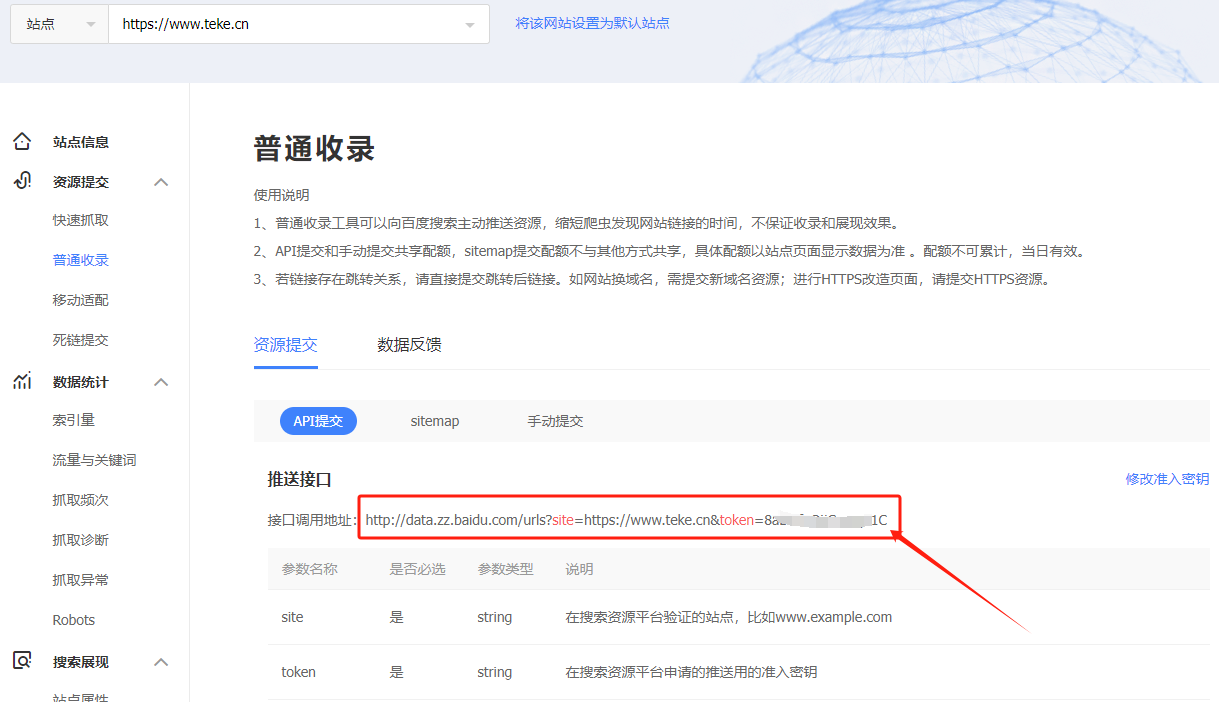Image resolution: width=1219 pixels, height=702 pixels.
Task: Collapse the 搜索展现 section chevron
Action: click(161, 662)
